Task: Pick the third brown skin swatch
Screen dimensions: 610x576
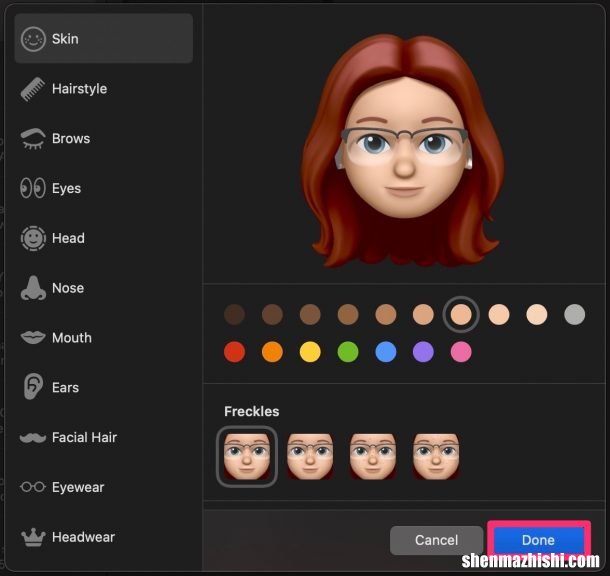Action: [310, 314]
